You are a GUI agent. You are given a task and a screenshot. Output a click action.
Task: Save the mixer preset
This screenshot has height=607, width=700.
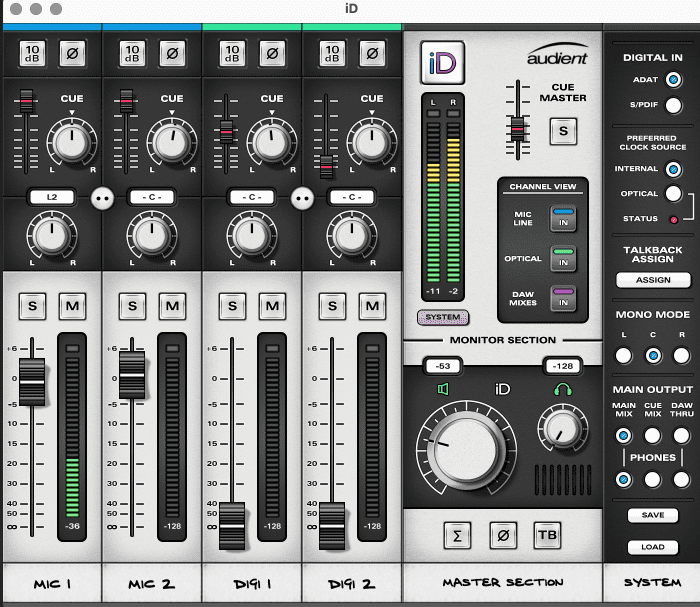coord(653,515)
